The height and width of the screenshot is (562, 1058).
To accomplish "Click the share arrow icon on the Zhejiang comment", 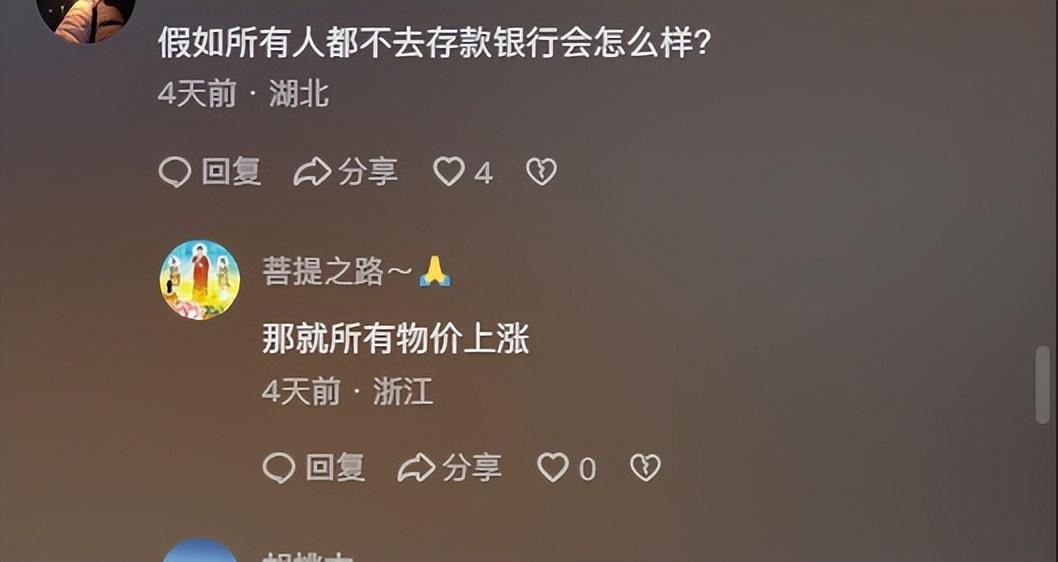I will pyautogui.click(x=416, y=468).
